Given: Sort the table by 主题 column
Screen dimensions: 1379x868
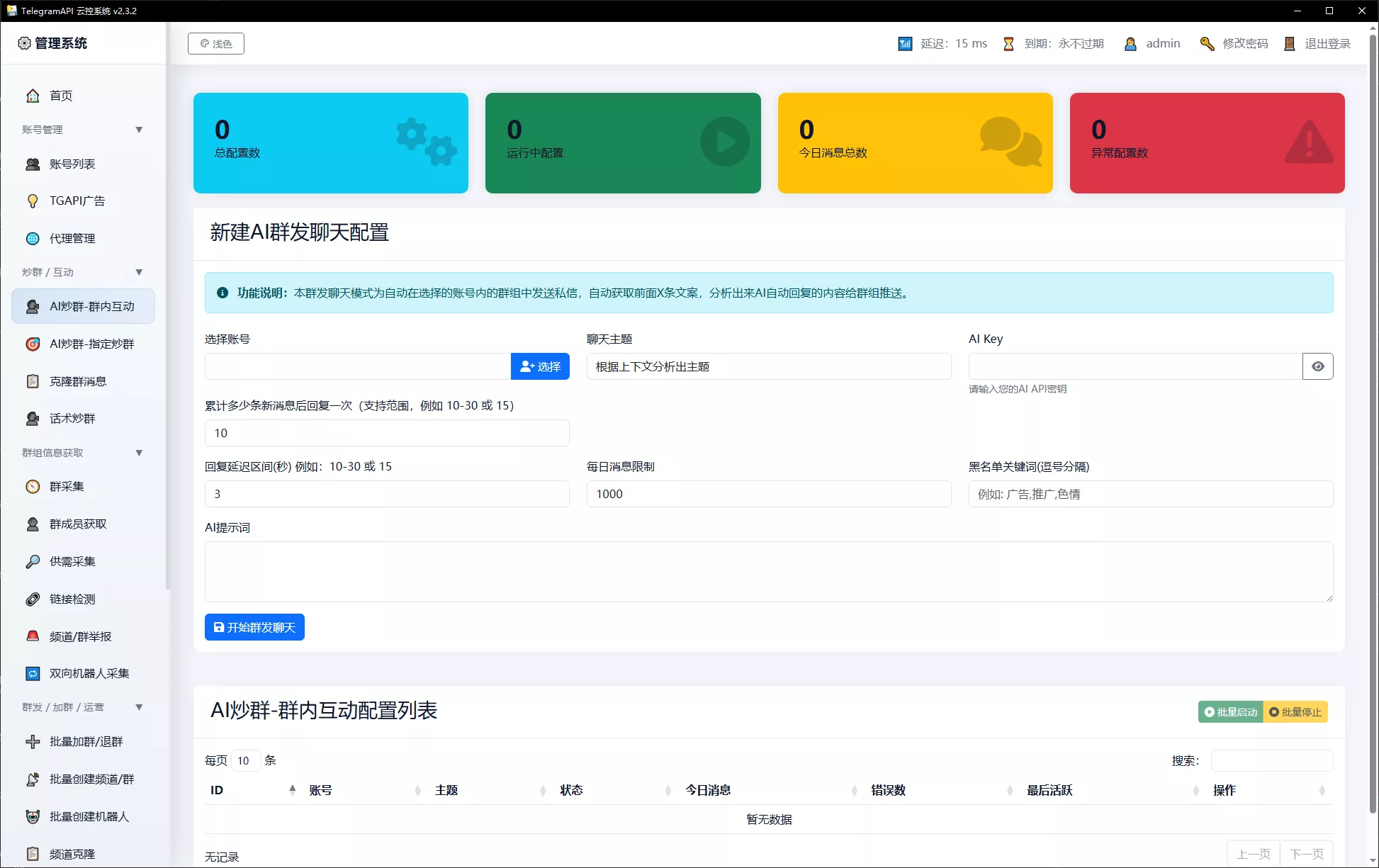Looking at the screenshot, I should (x=491, y=790).
